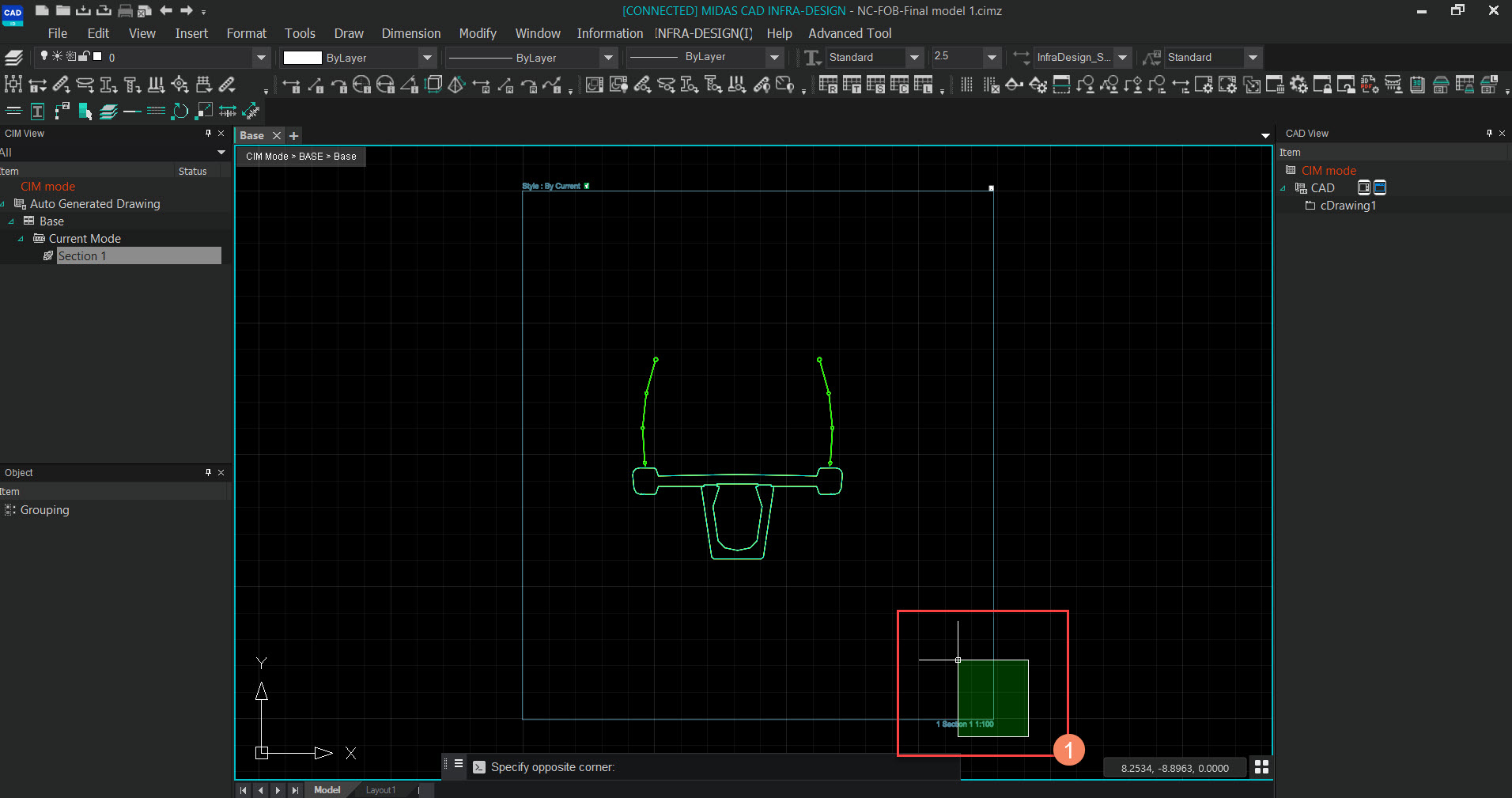Image resolution: width=1512 pixels, height=798 pixels.
Task: Click the Text style 'T' icon
Action: point(812,57)
